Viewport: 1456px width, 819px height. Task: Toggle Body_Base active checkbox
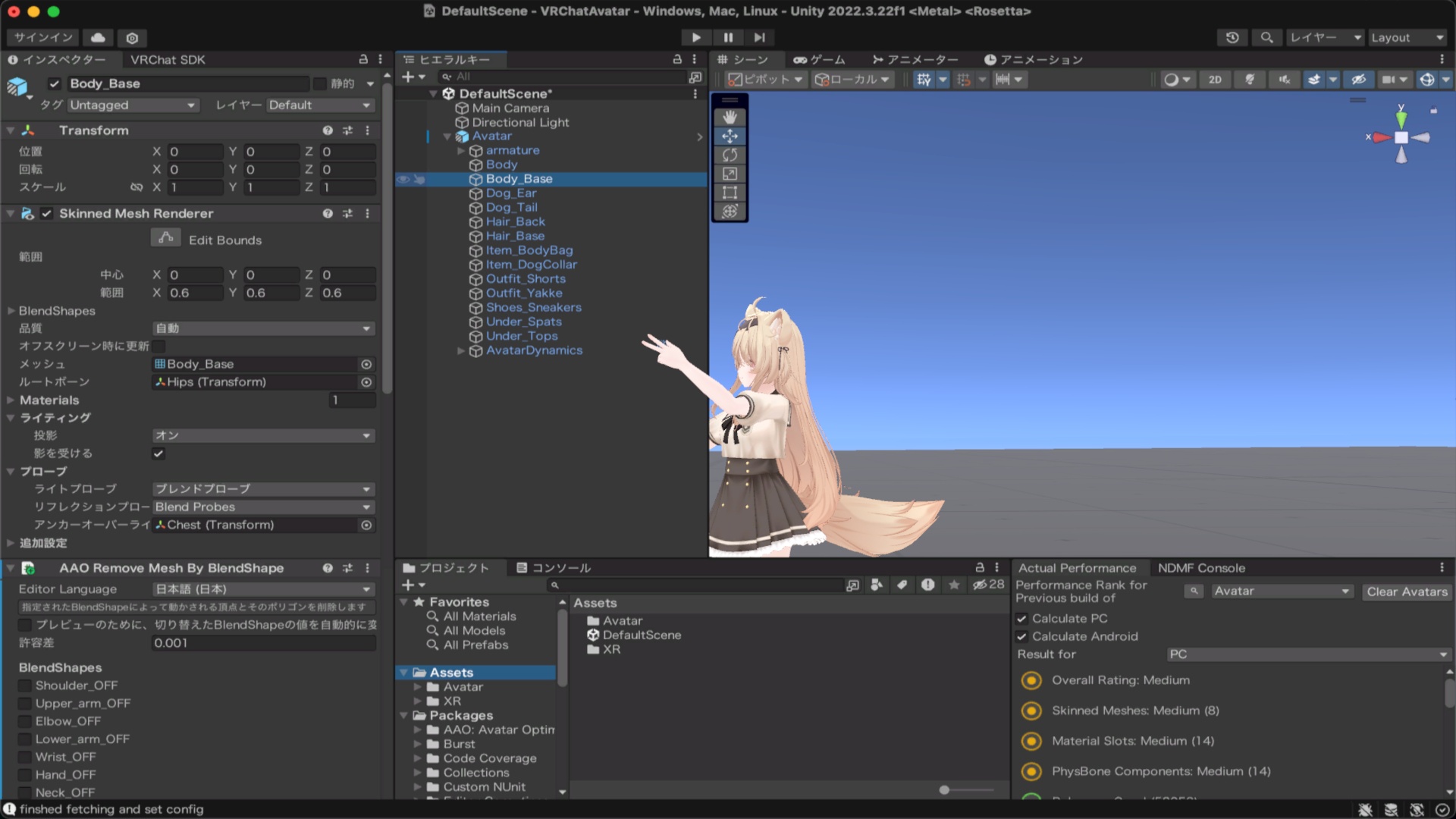(x=54, y=83)
